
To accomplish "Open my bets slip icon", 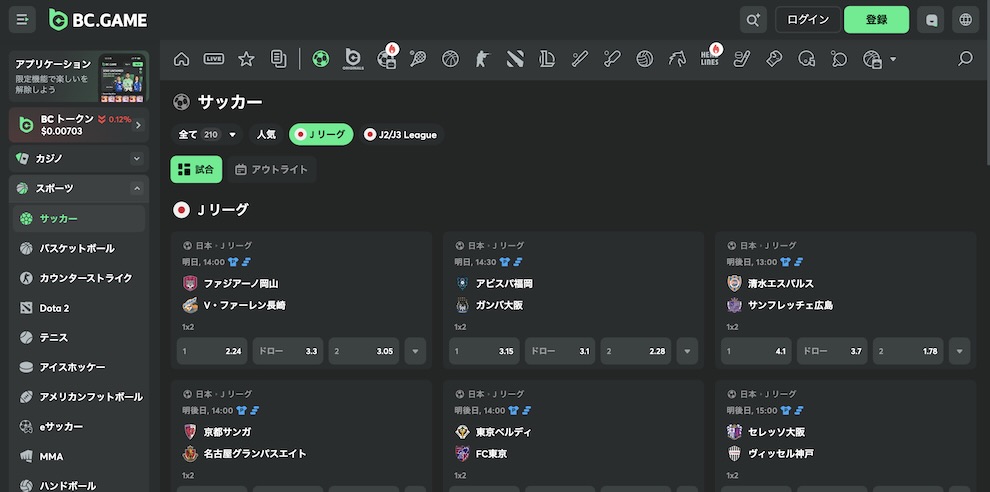I will (278, 59).
